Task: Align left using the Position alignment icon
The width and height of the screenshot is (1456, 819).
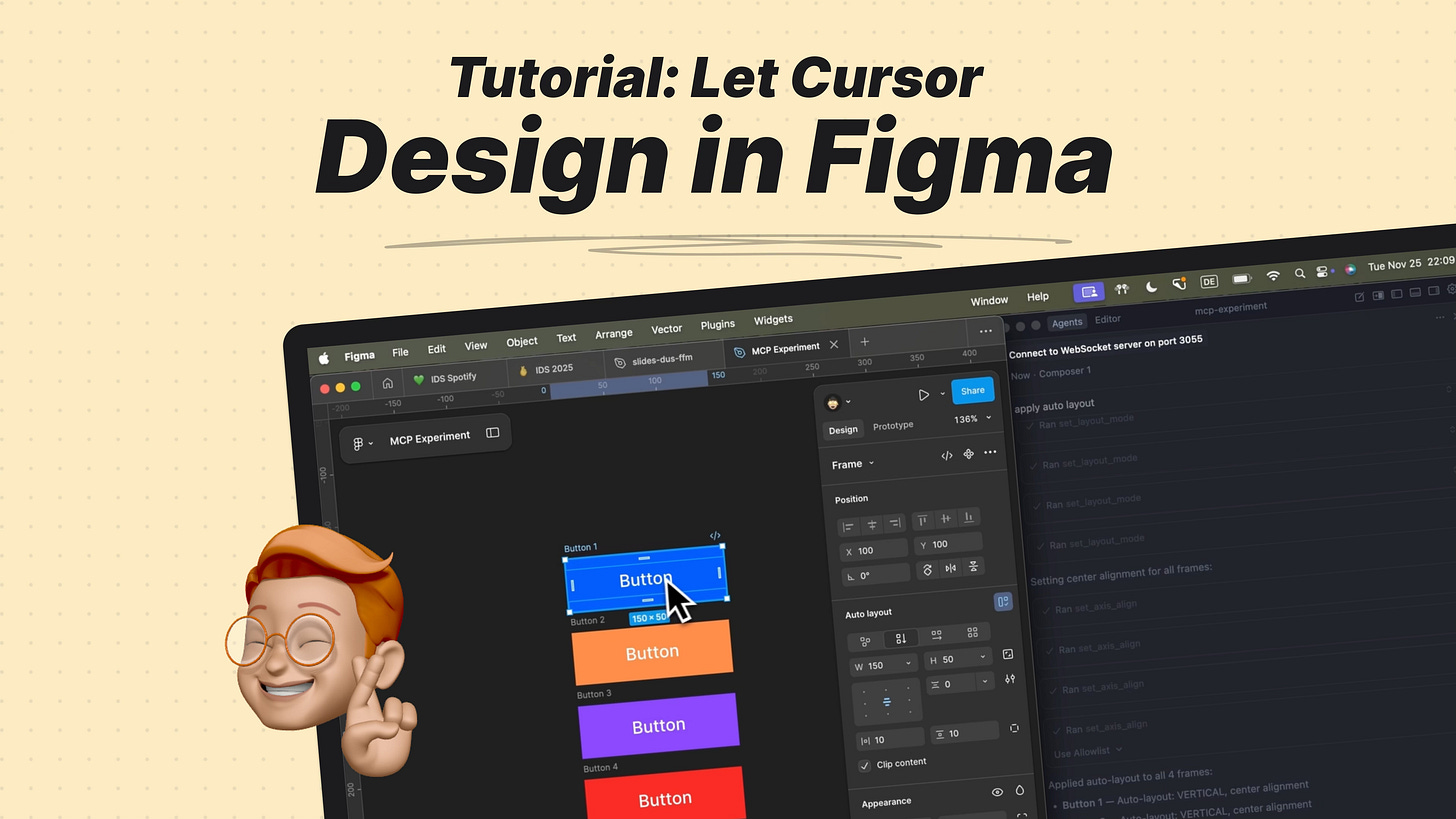Action: [849, 526]
